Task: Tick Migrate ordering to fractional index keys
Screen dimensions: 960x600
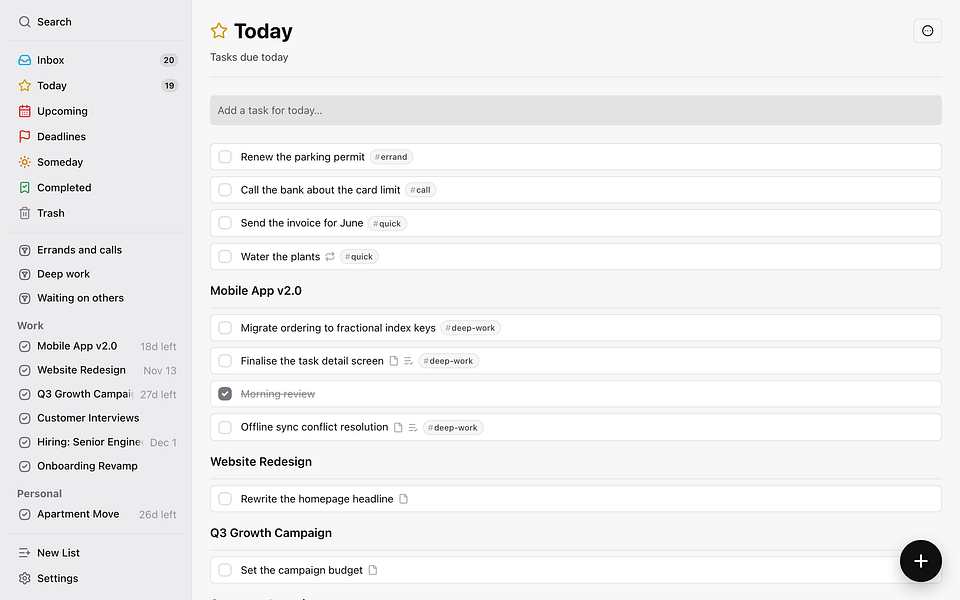Action: coord(225,328)
